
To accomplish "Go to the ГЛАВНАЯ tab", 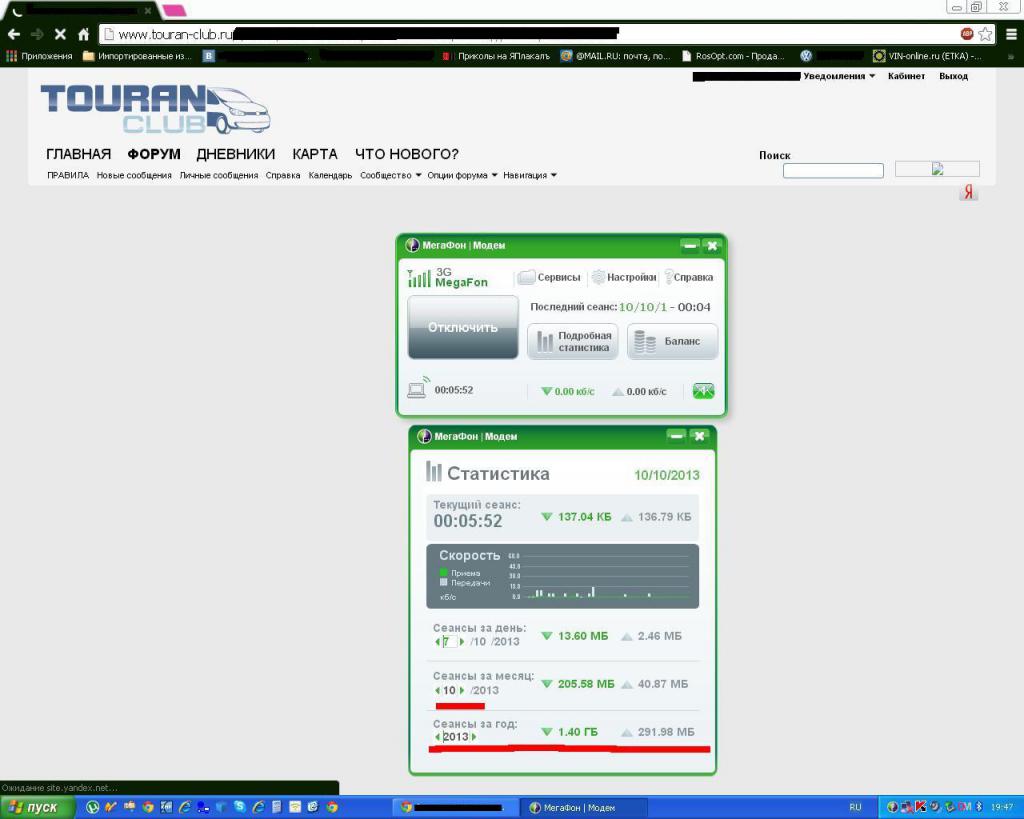I will 78,154.
